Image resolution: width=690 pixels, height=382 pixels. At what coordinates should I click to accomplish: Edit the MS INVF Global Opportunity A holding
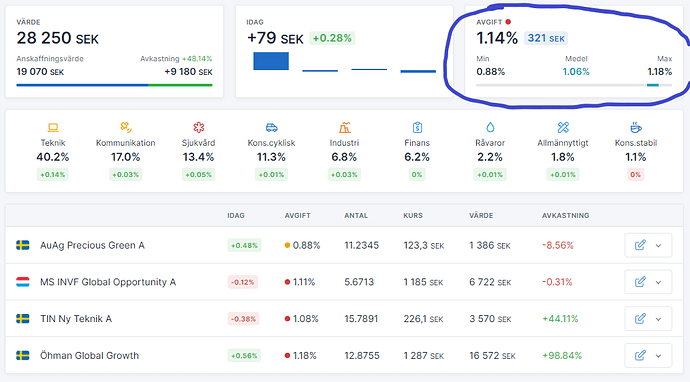point(640,282)
